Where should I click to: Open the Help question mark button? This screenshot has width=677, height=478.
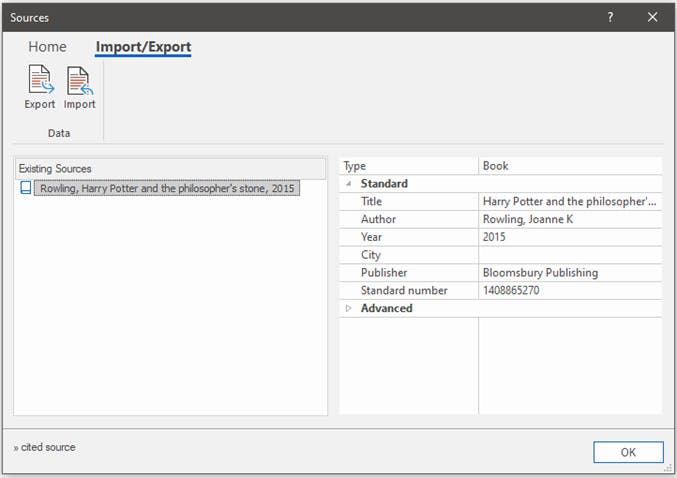pos(610,17)
